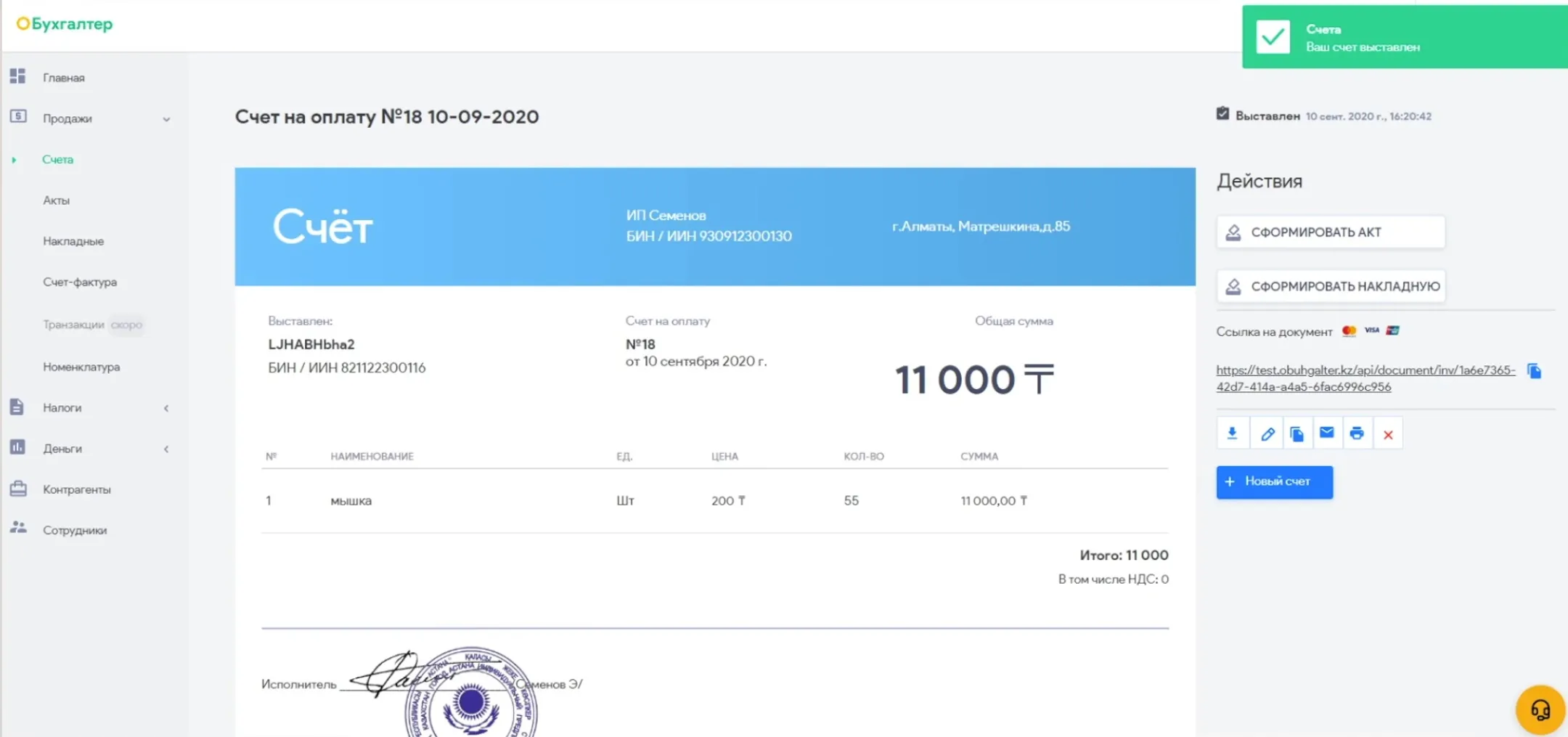The height and width of the screenshot is (737, 1568).
Task: Click the СУММА column header
Action: click(x=979, y=457)
